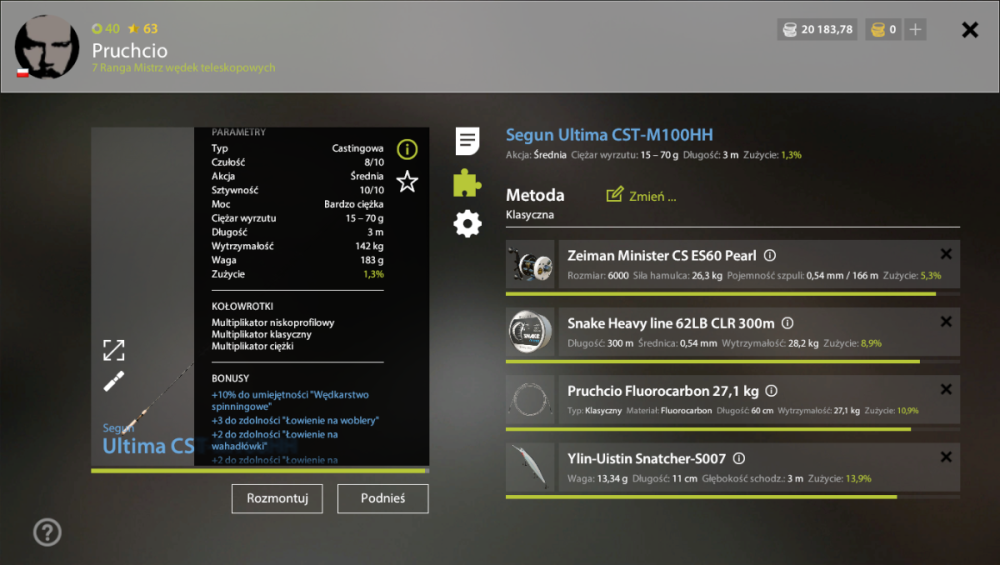Click the Rozmontuj button
Screen dimensions: 1000x565
[277, 499]
